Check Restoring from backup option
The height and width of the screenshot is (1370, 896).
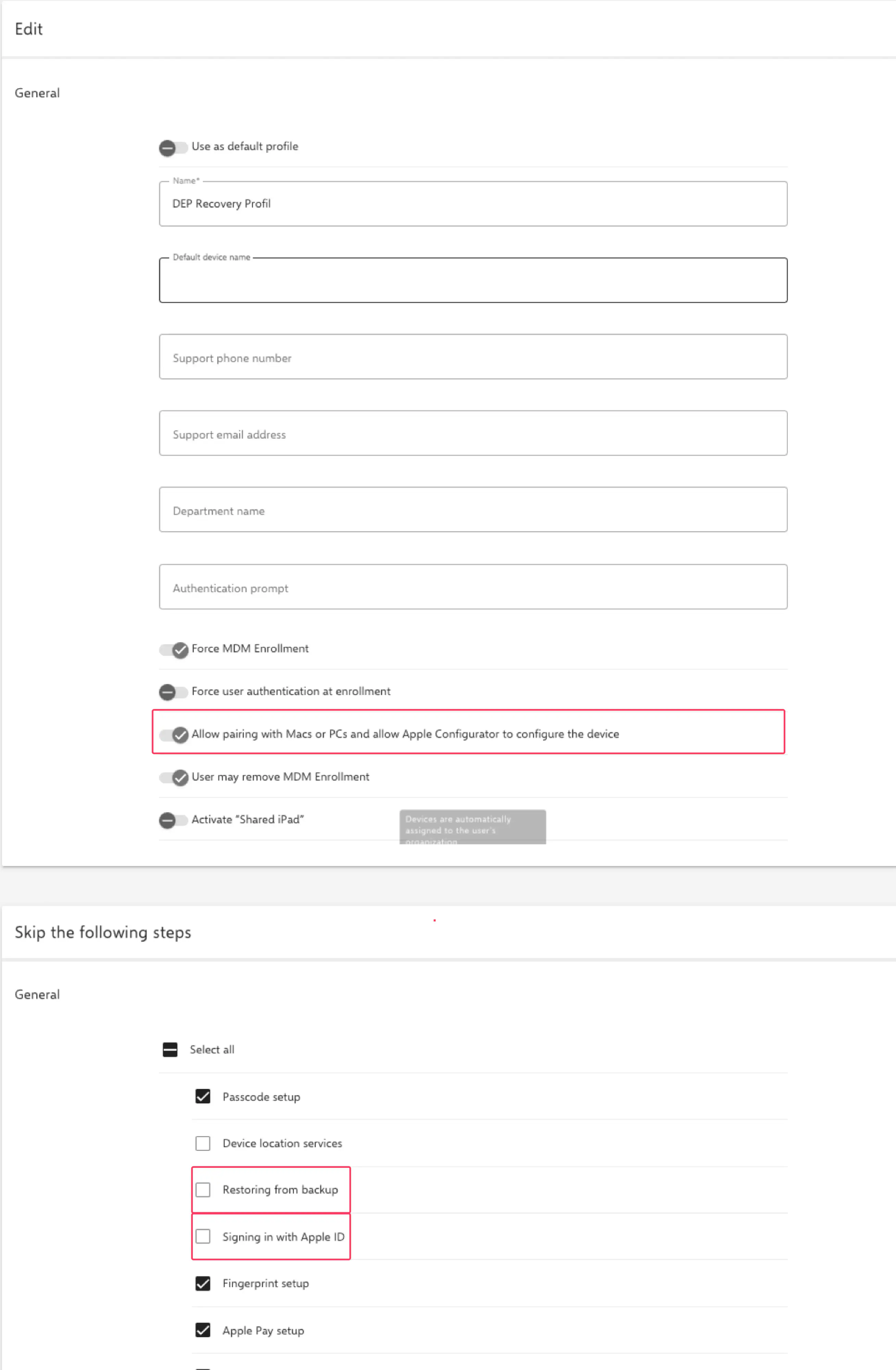202,1189
